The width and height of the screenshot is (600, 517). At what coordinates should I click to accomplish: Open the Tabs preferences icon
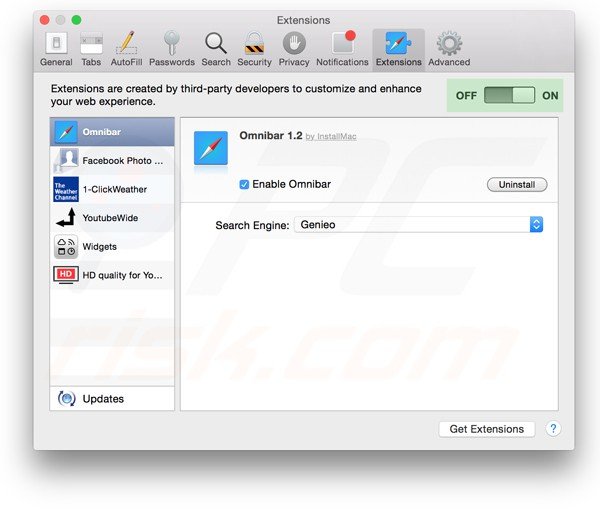pyautogui.click(x=91, y=43)
